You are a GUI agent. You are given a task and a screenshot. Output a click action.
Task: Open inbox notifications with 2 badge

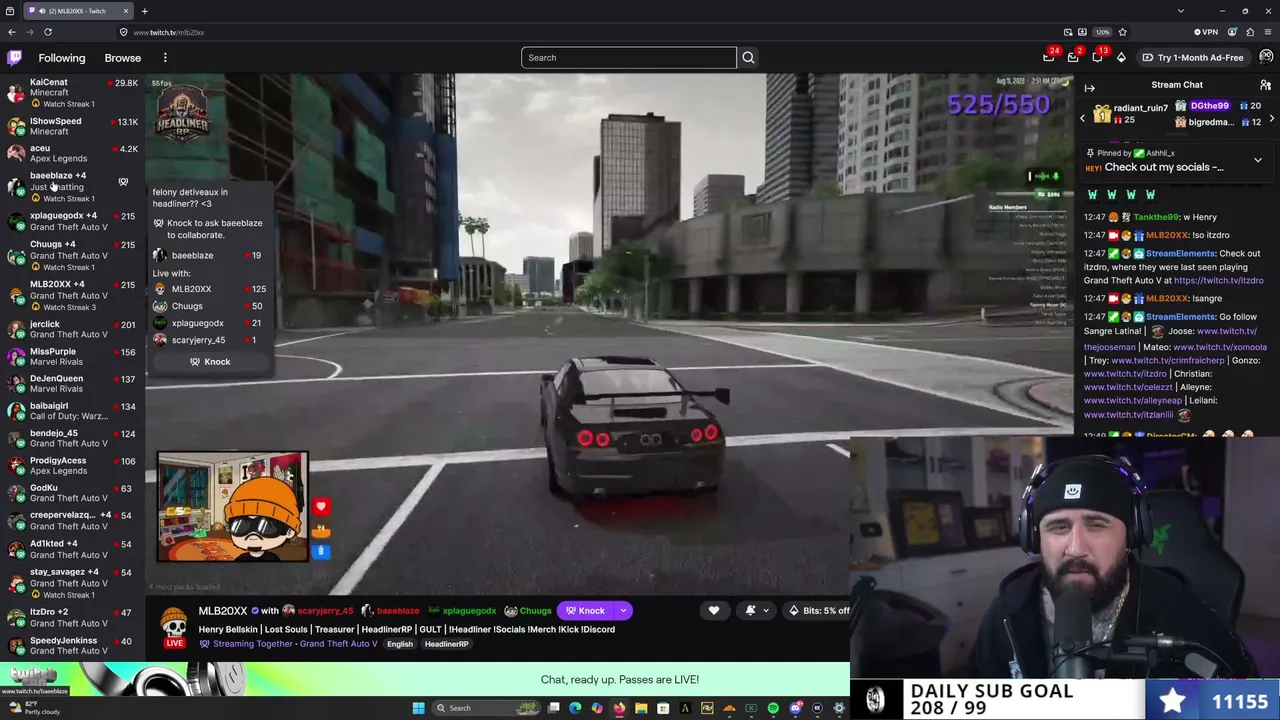pos(1073,57)
